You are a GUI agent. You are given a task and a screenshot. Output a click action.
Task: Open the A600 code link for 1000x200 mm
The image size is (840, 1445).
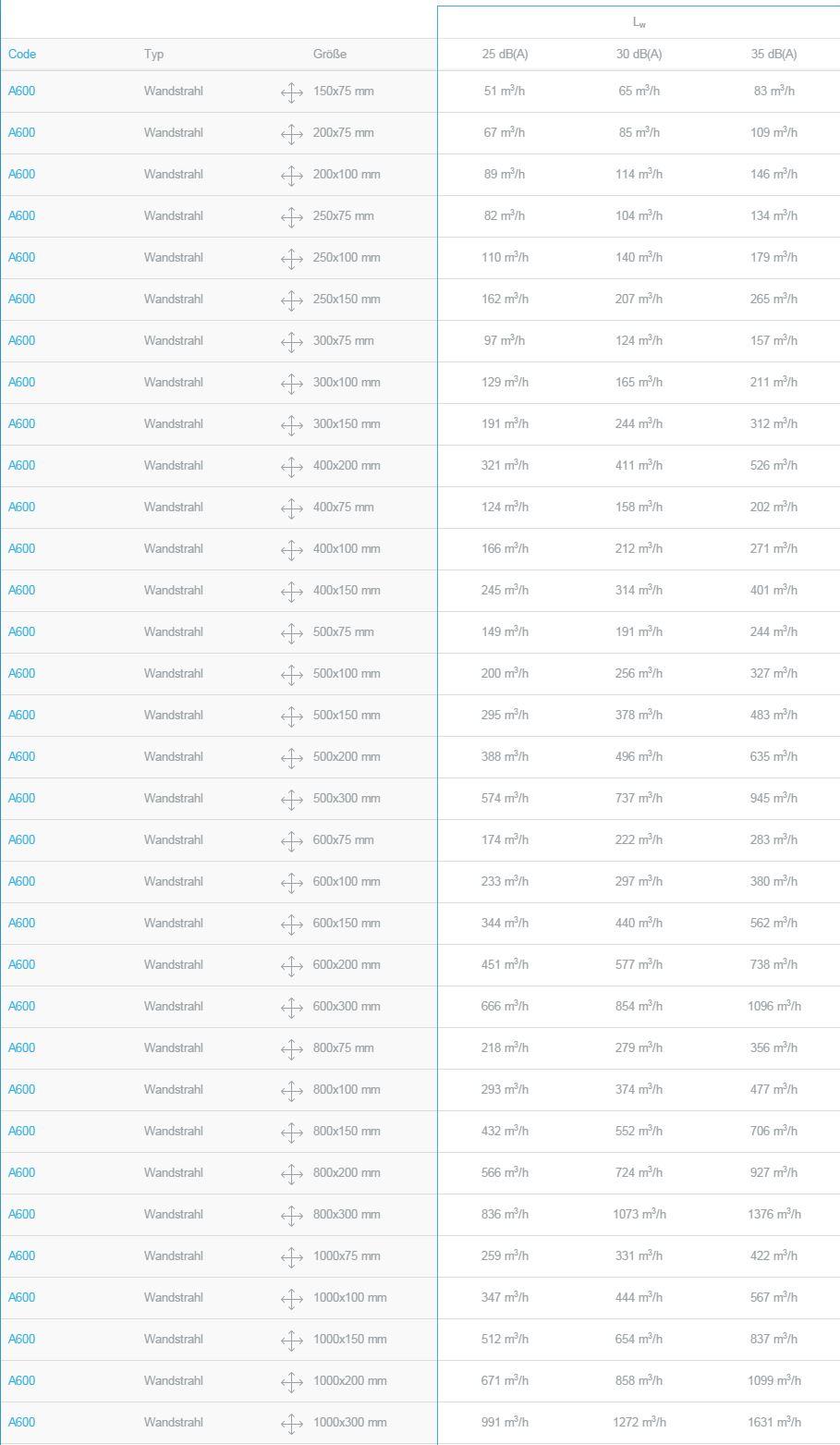point(21,1380)
